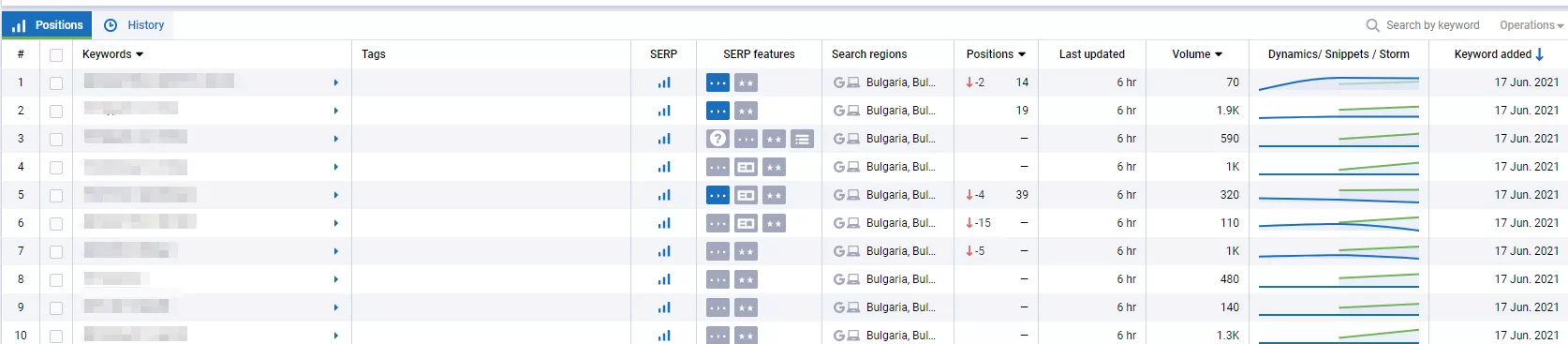Screen dimensions: 1568x344
Task: Click reviews stars icon in row 3
Action: (774, 139)
